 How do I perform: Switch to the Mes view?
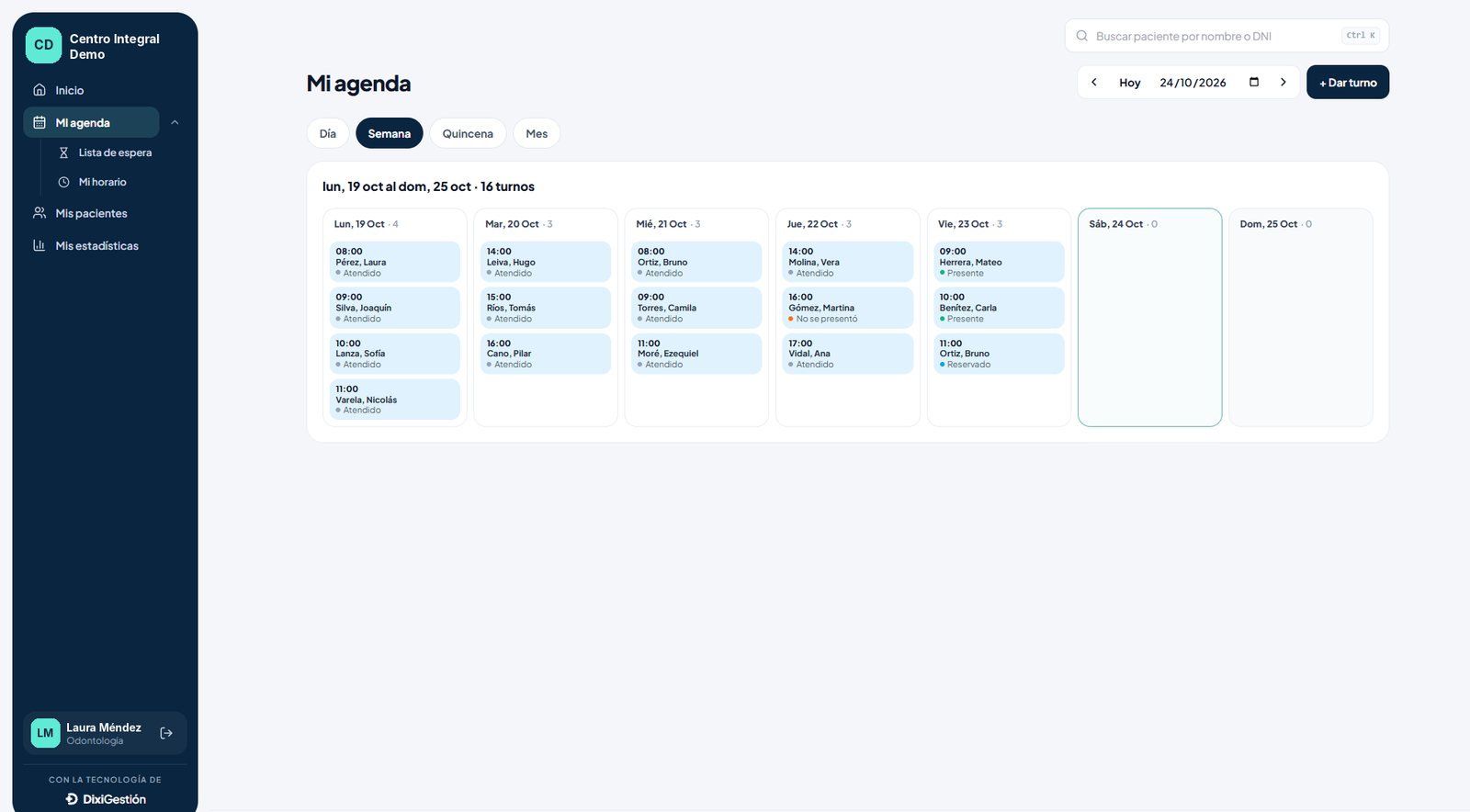pyautogui.click(x=537, y=133)
